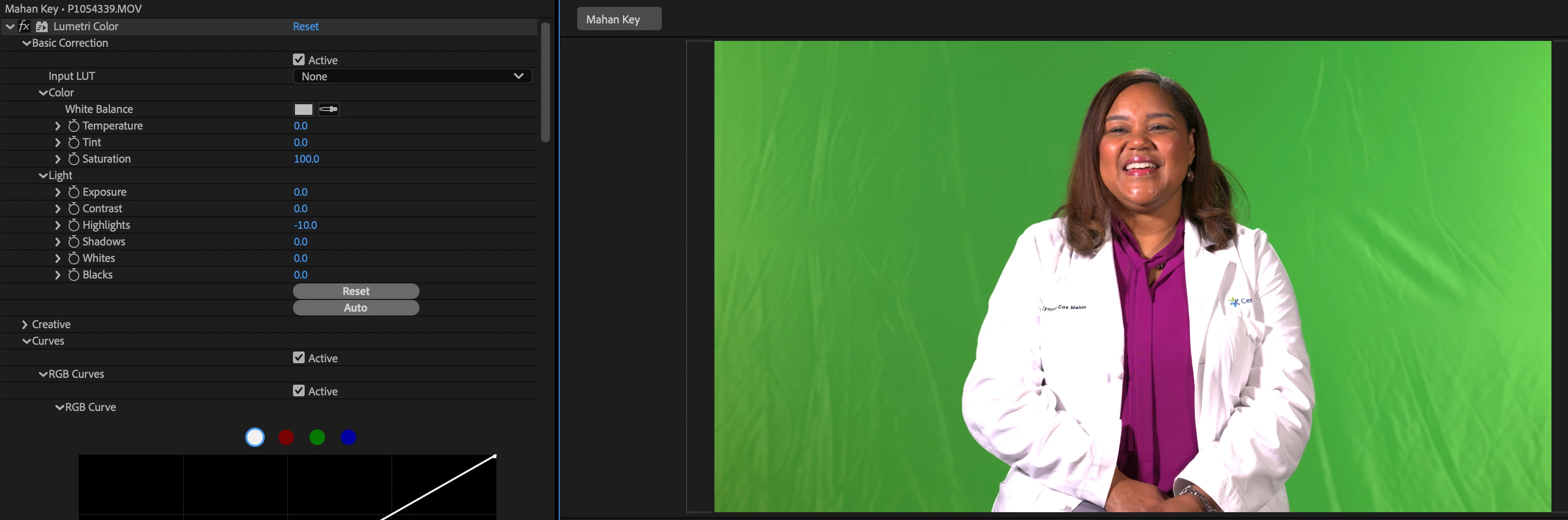
Task: Toggle the Tint stopwatch animation icon
Action: point(73,143)
